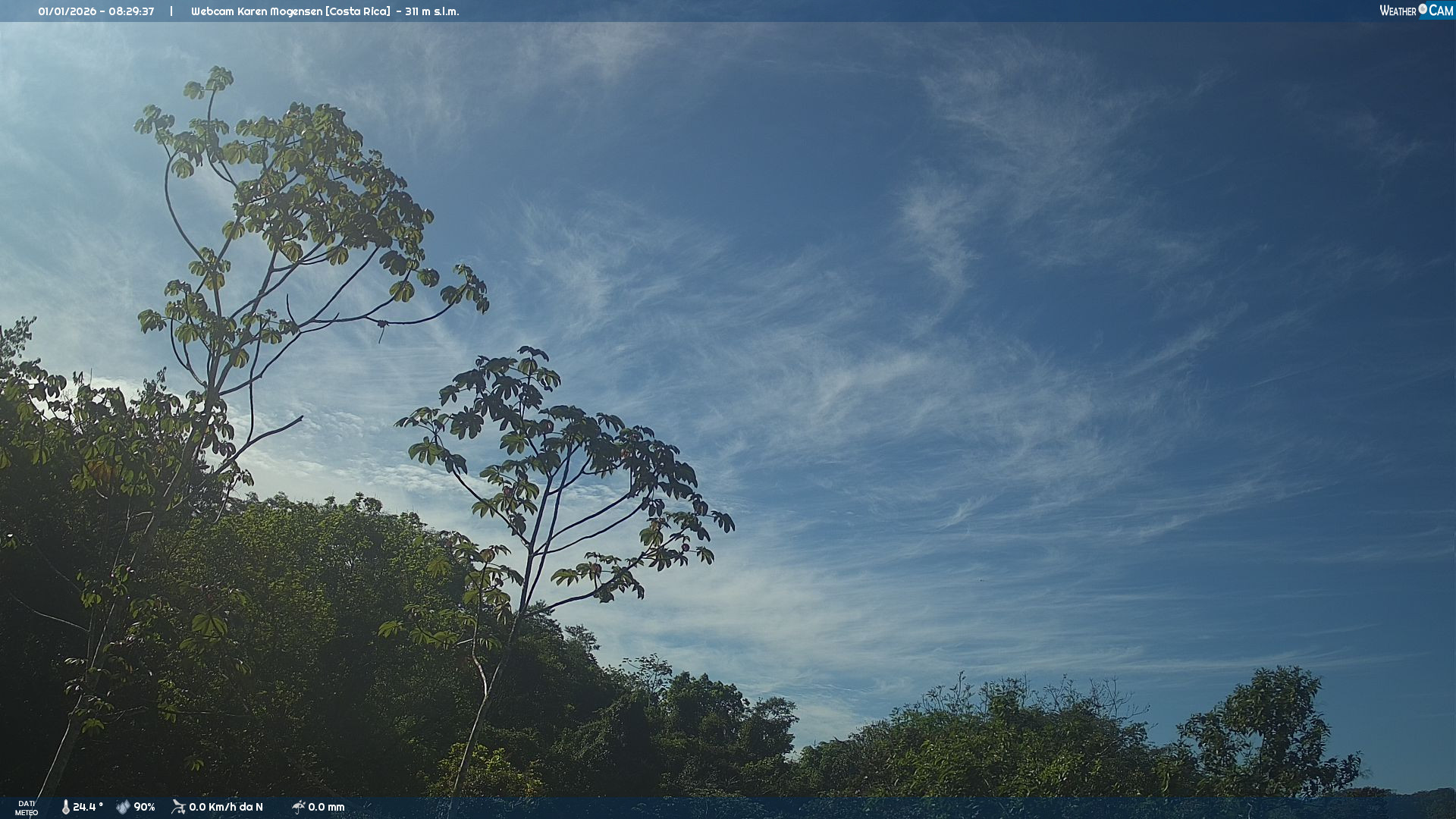Click the thermometer temperature icon

click(65, 807)
